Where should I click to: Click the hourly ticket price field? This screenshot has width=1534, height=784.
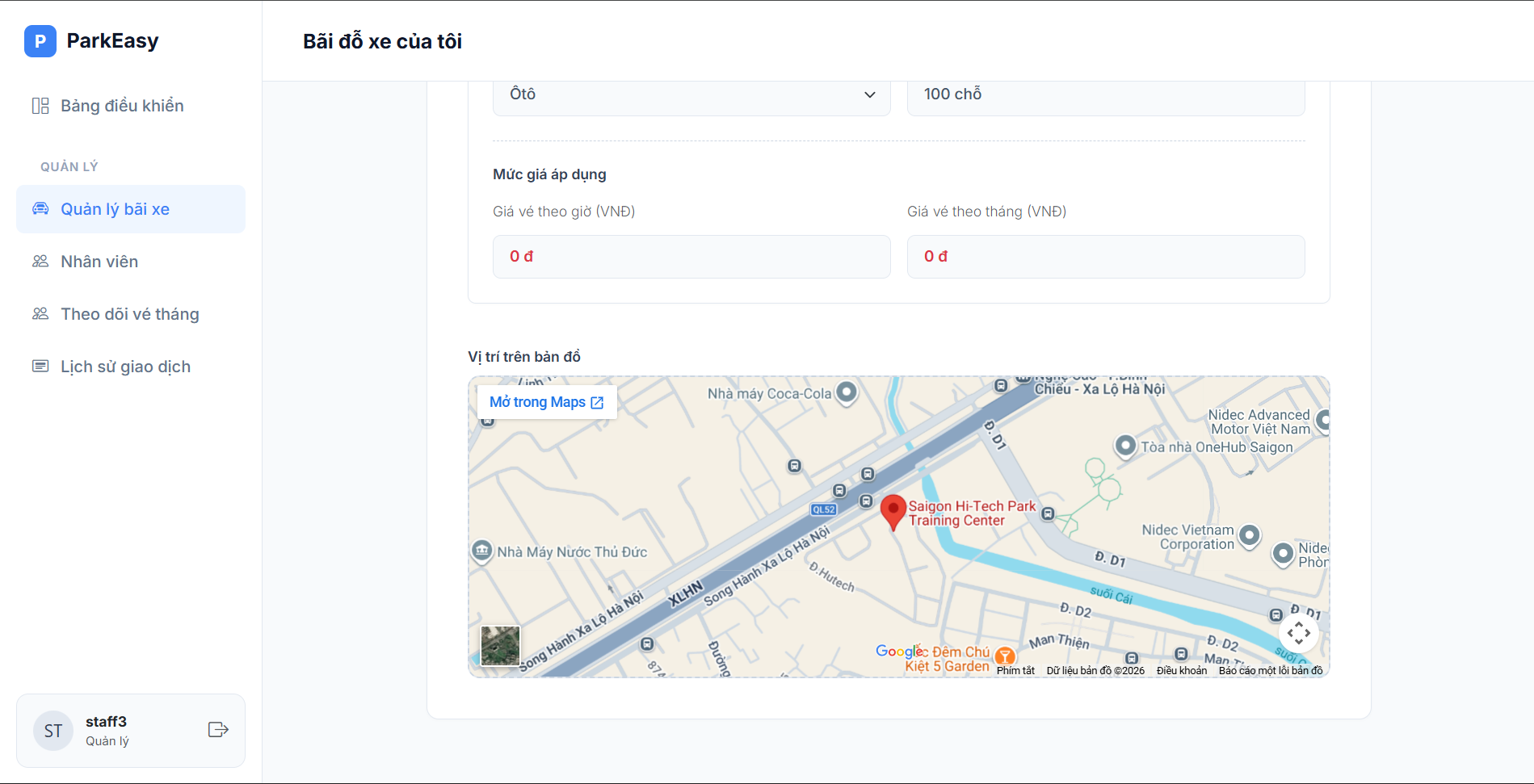click(691, 257)
